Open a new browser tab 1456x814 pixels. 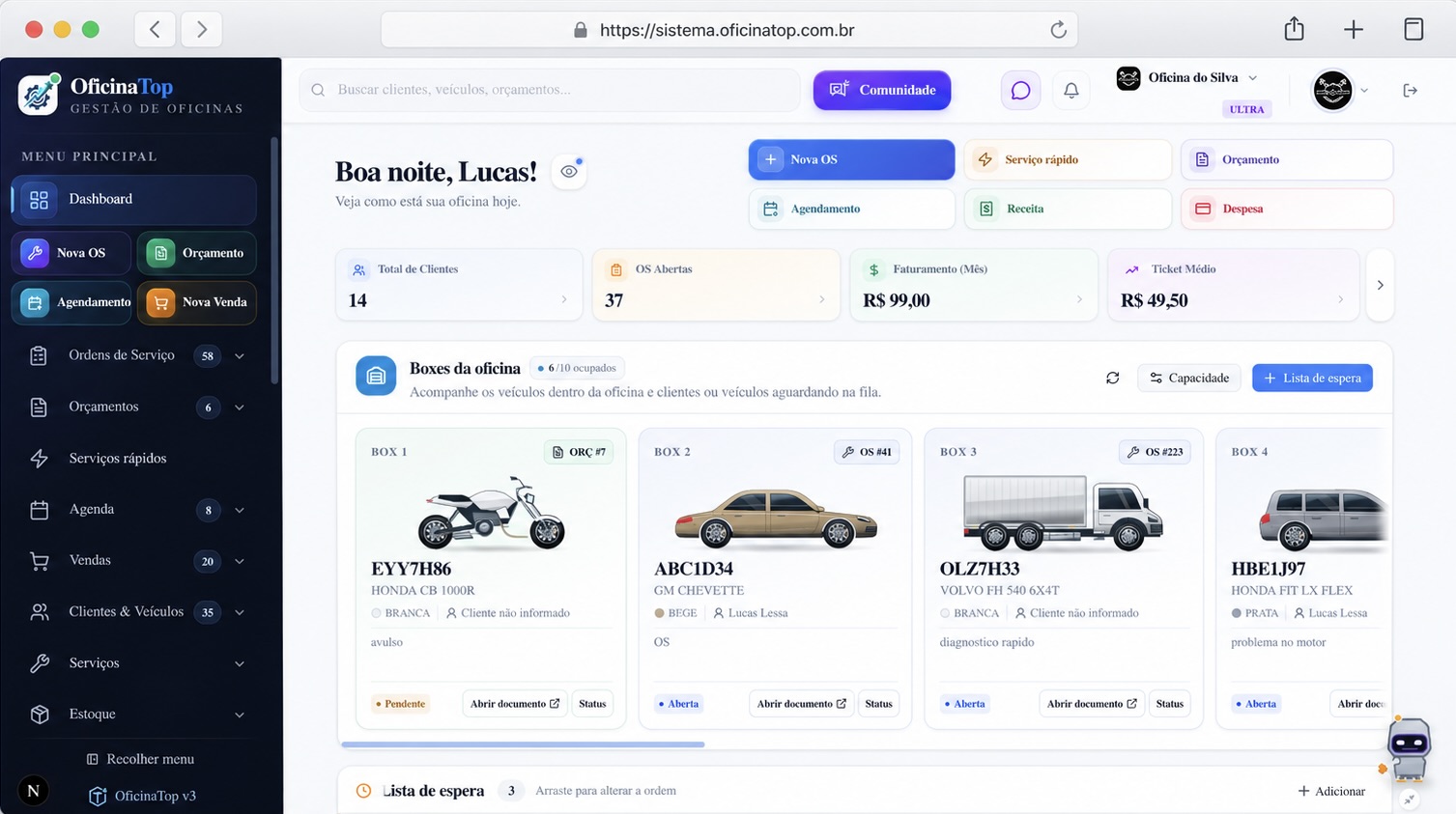[1354, 30]
